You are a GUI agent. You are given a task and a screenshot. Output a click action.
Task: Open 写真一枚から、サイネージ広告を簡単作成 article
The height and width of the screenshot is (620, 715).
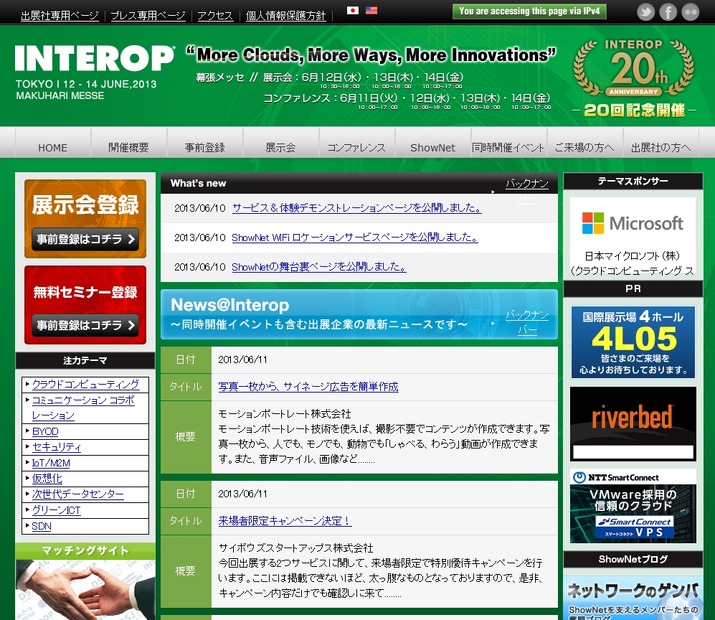click(x=308, y=387)
